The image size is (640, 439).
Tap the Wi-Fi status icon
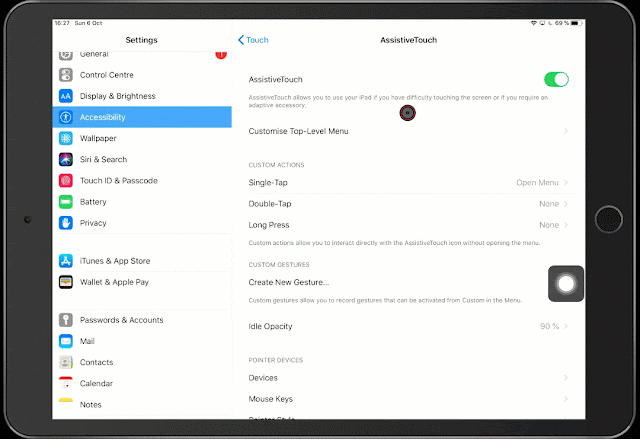point(533,23)
